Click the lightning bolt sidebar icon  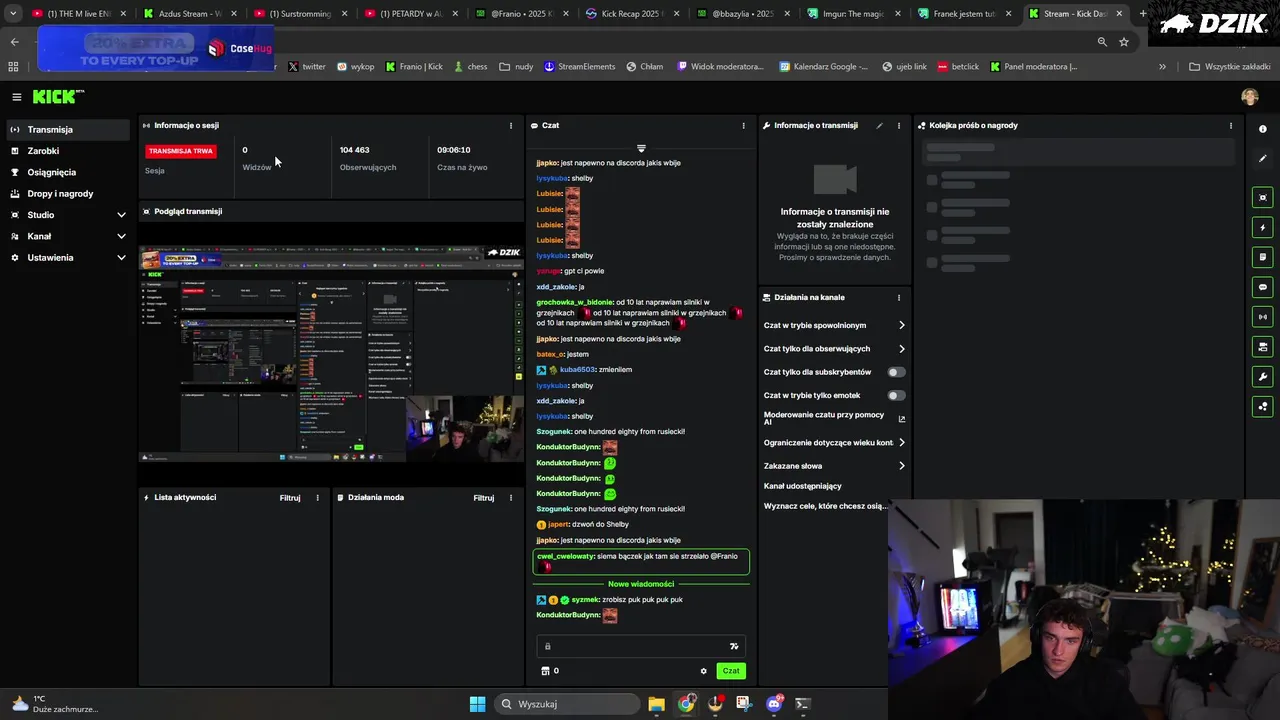pyautogui.click(x=1262, y=227)
